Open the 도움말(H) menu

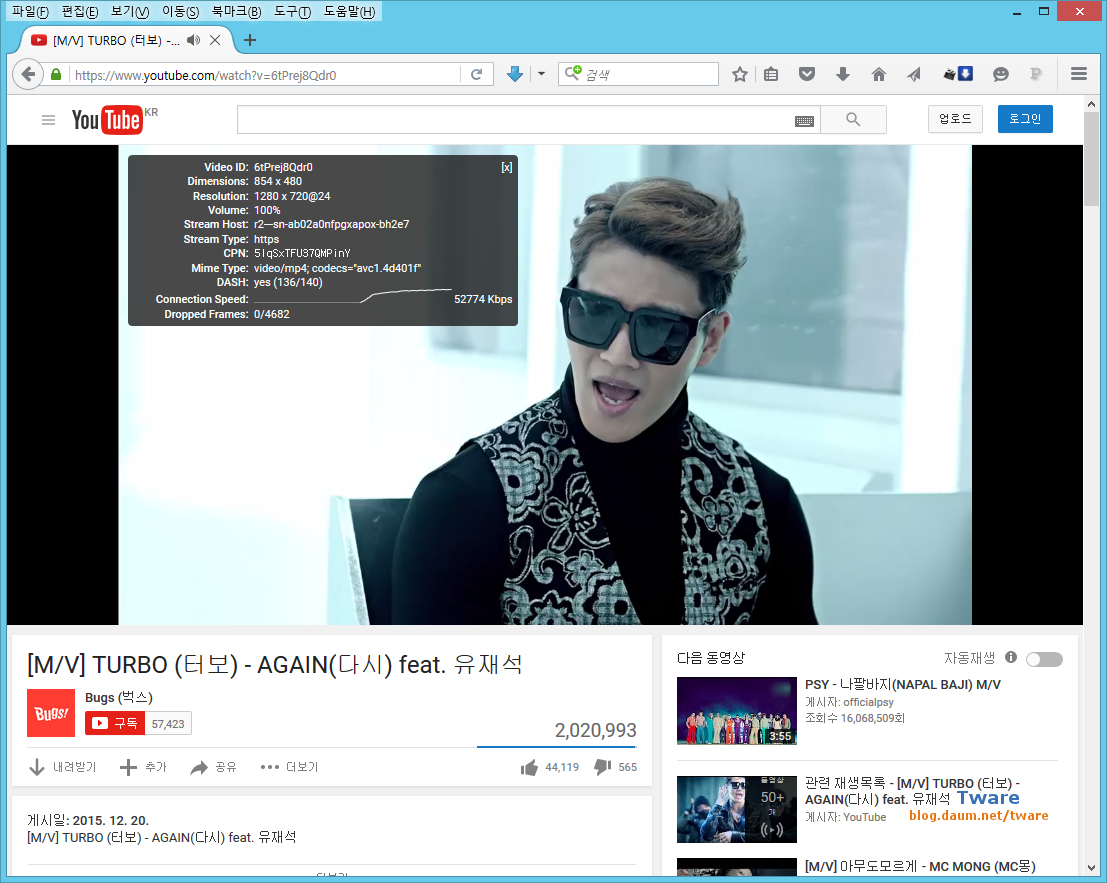(x=349, y=11)
